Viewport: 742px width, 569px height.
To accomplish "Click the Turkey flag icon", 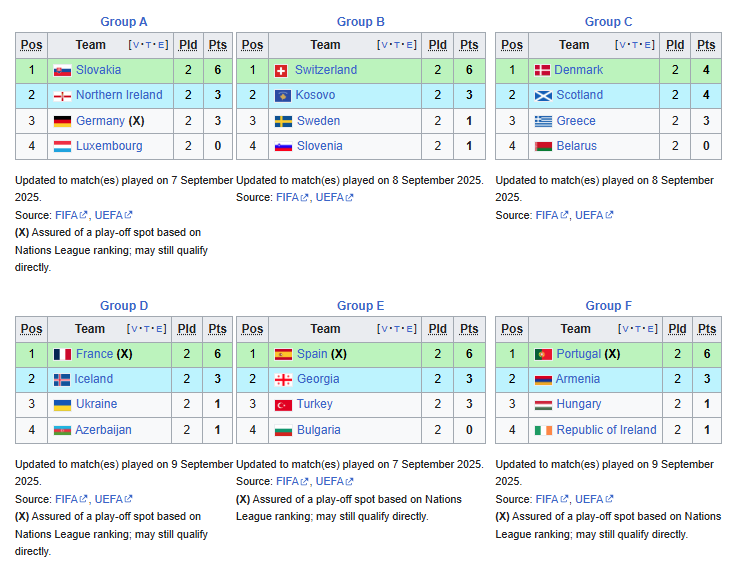I will click(283, 405).
